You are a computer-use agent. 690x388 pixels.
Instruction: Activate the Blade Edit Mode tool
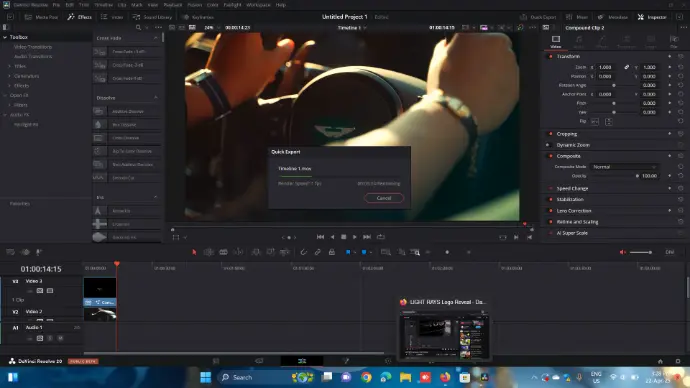pyautogui.click(x=238, y=252)
